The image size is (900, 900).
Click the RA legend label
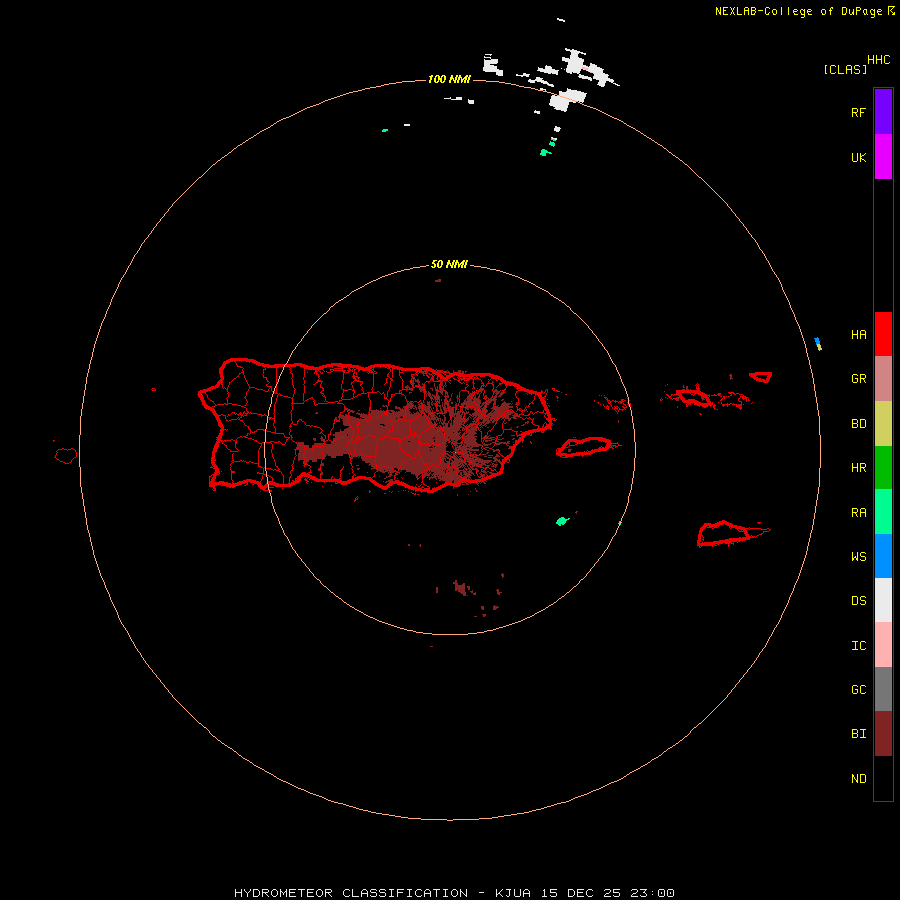click(858, 513)
